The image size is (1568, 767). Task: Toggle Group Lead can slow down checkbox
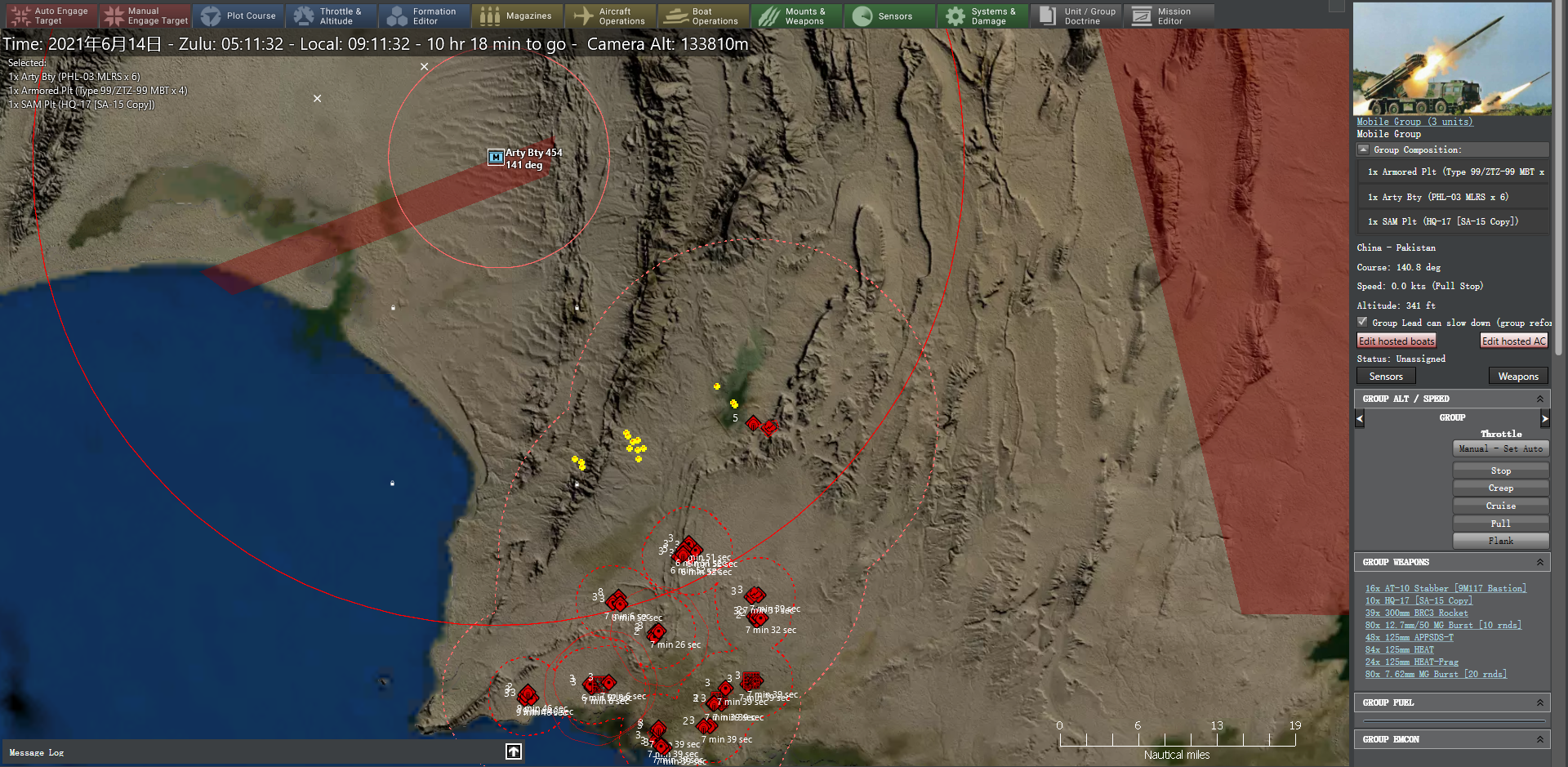click(x=1362, y=322)
